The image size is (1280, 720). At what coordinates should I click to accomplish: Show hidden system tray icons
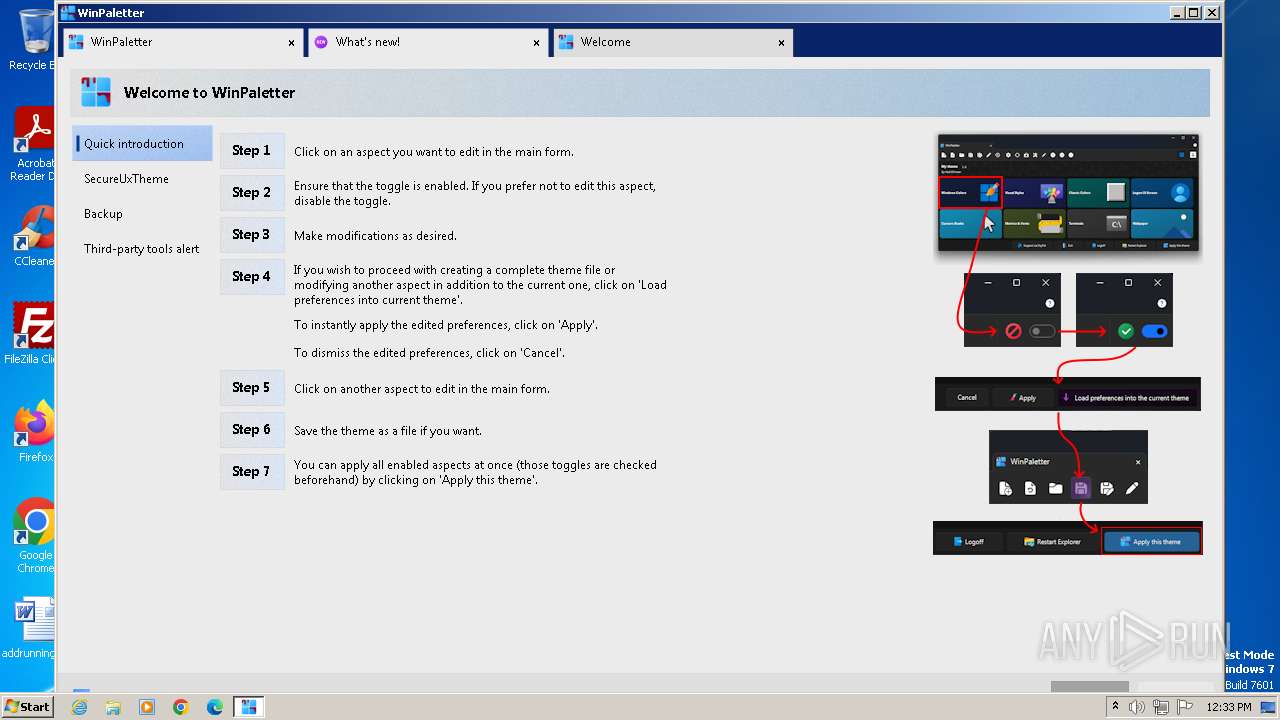1115,707
